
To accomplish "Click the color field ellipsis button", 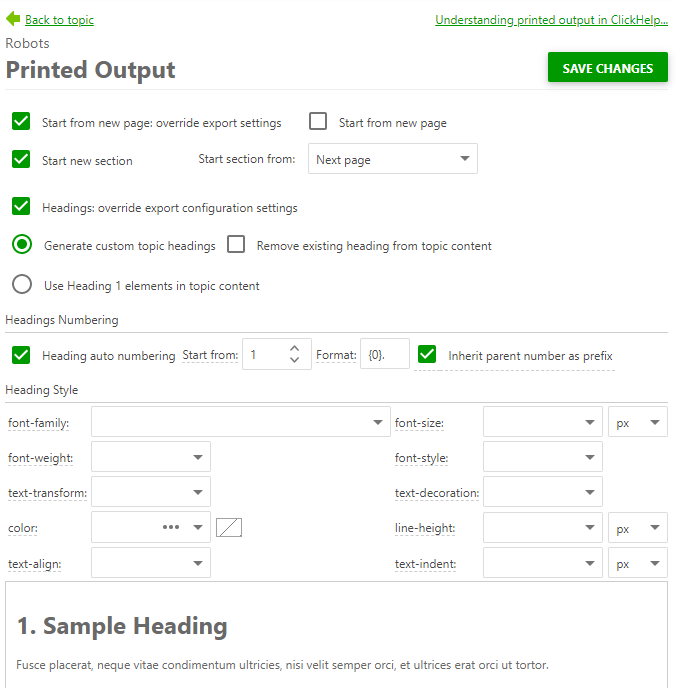I will click(x=171, y=527).
